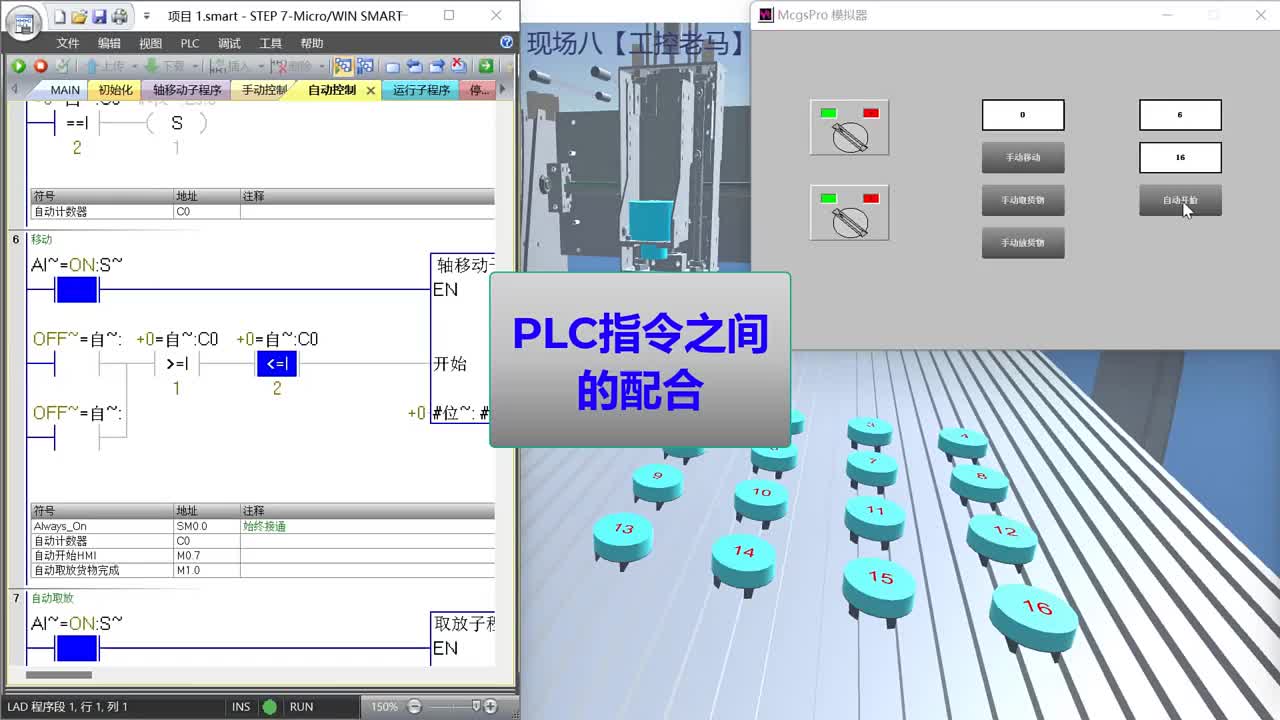Click the green RUN PLC icon
This screenshot has height=720, width=1280.
tap(18, 66)
